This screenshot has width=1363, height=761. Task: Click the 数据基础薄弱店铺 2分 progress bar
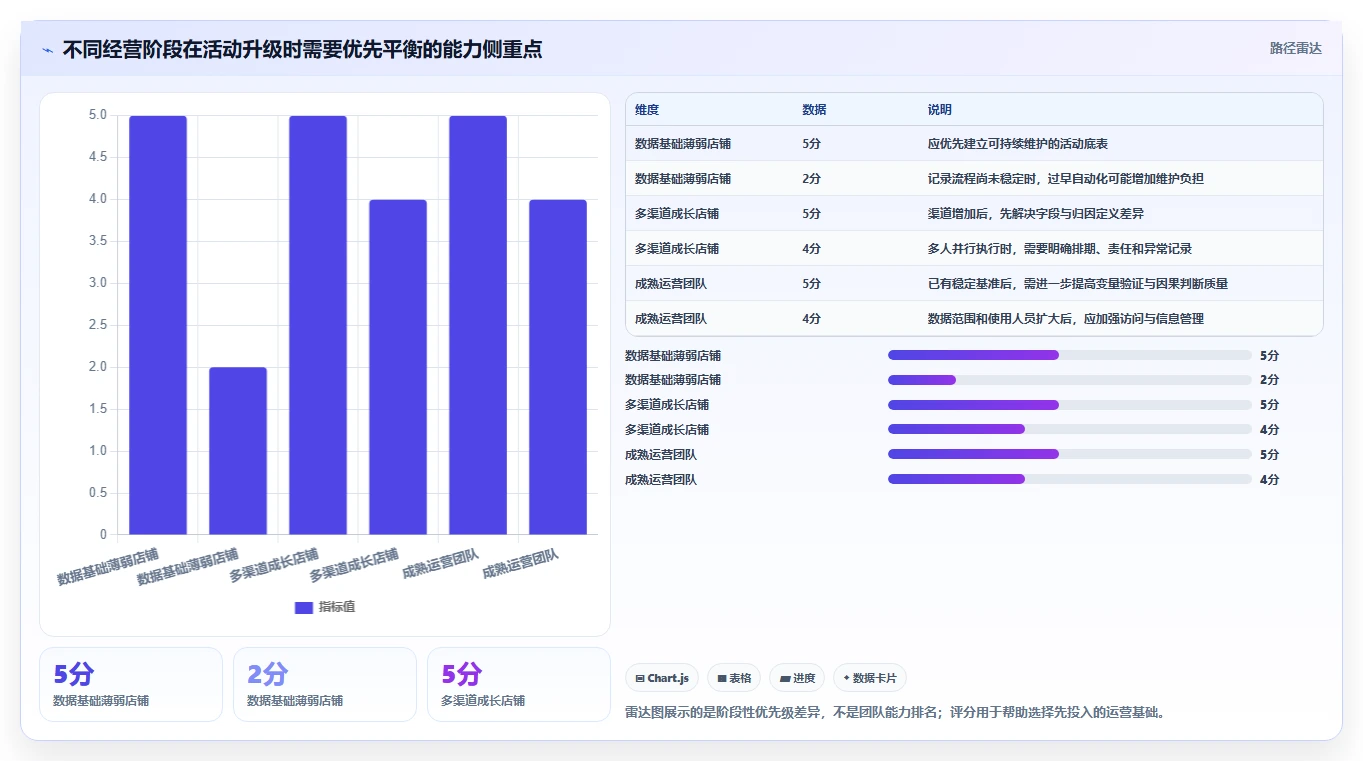(x=1070, y=380)
